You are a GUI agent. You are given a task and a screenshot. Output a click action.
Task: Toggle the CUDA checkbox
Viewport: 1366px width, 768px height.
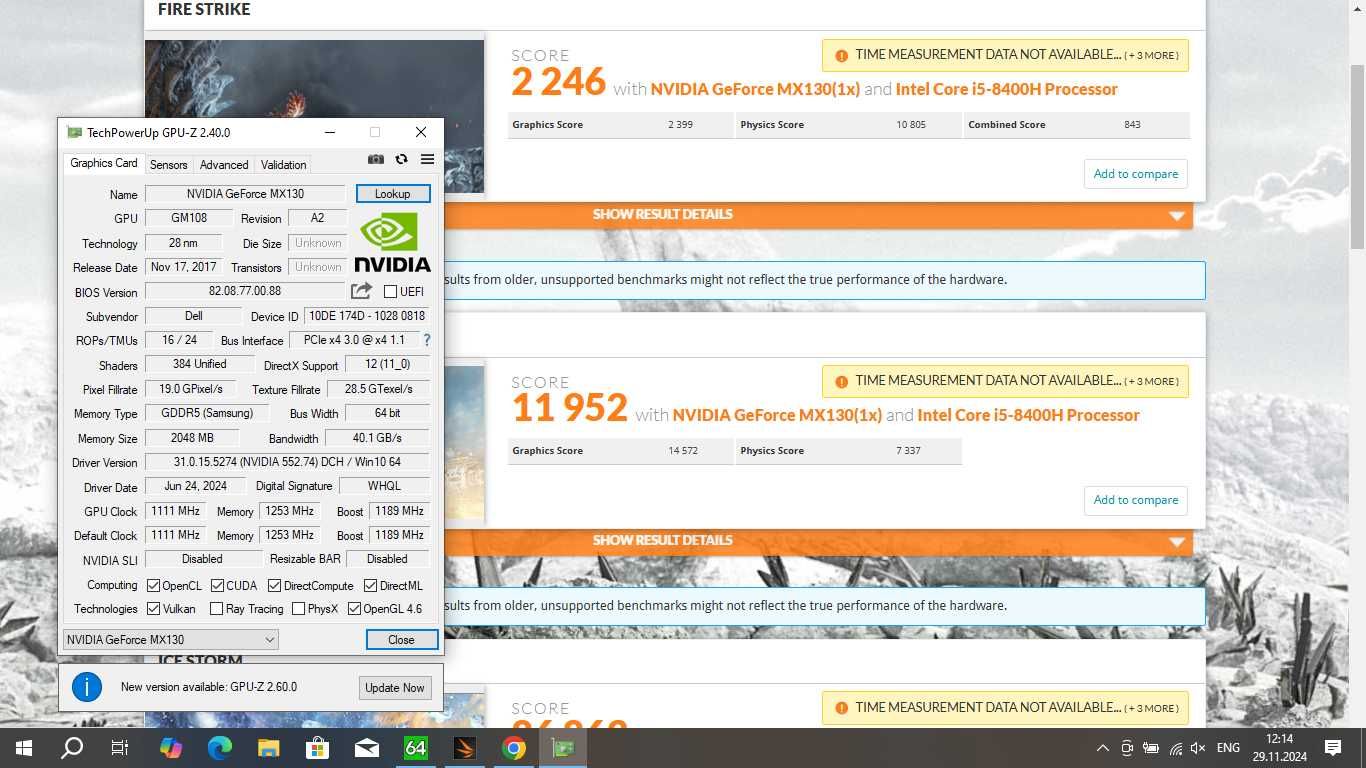[217, 585]
